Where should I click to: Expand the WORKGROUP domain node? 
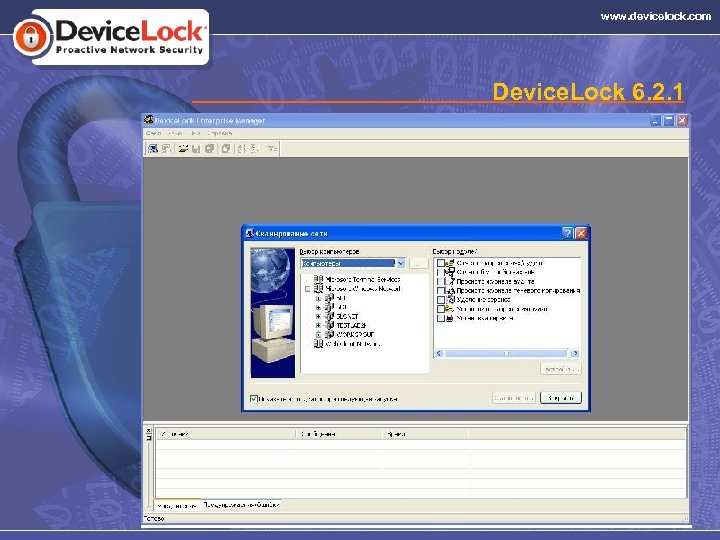tap(318, 335)
